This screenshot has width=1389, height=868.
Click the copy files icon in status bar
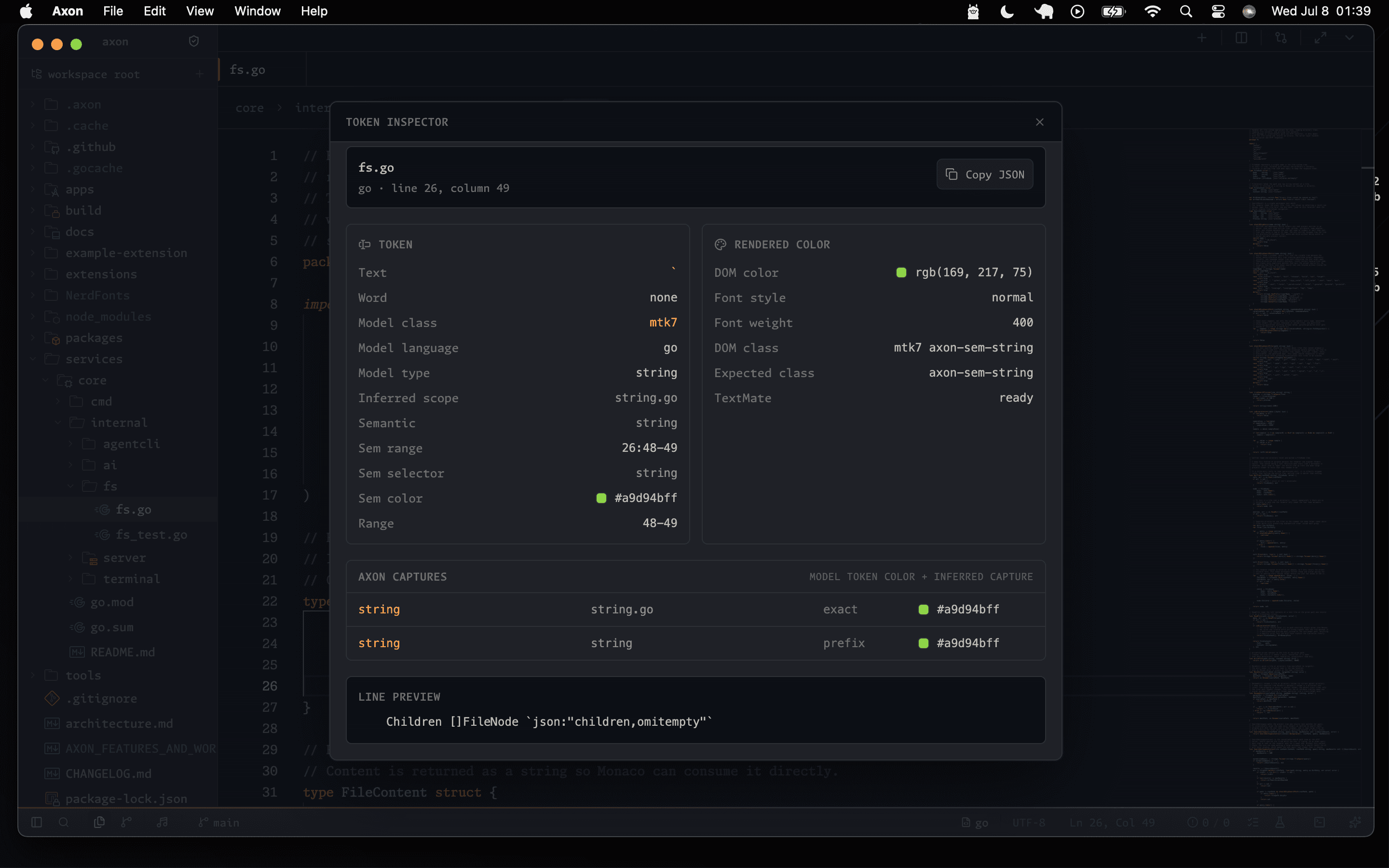click(99, 823)
